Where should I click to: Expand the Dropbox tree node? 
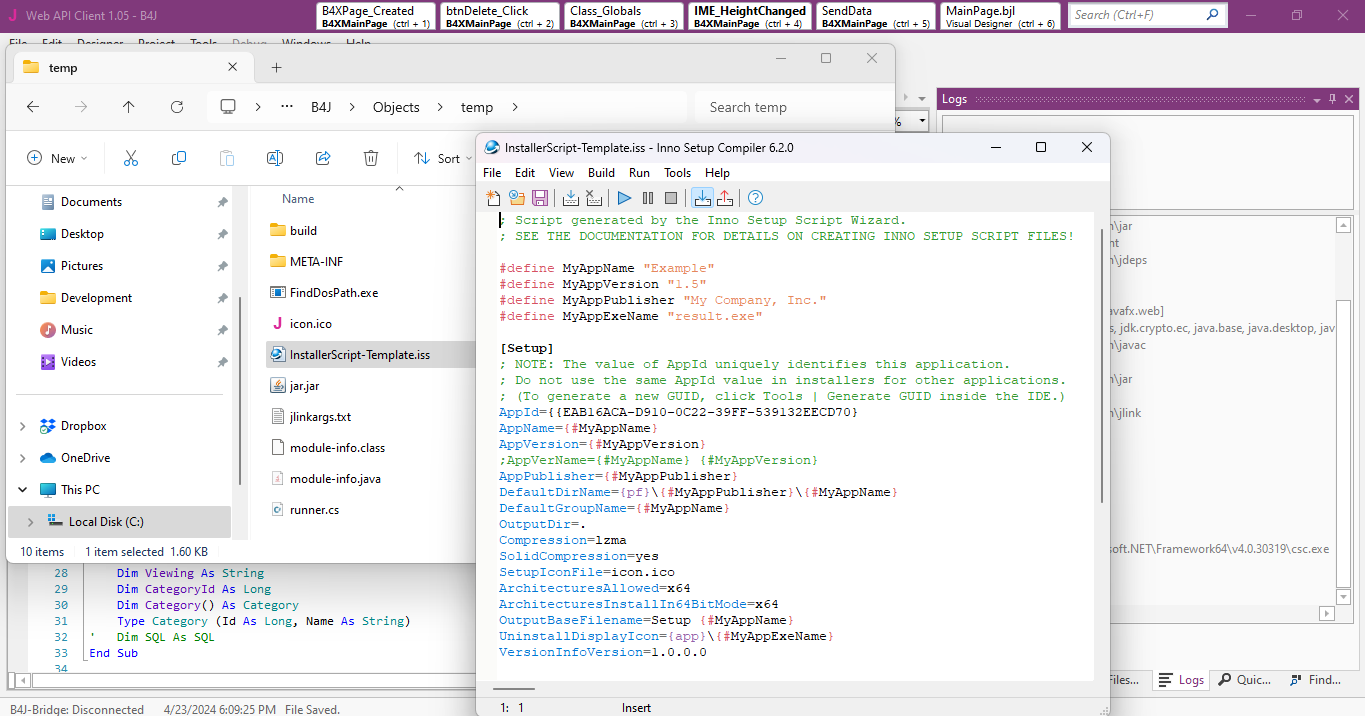click(x=23, y=426)
